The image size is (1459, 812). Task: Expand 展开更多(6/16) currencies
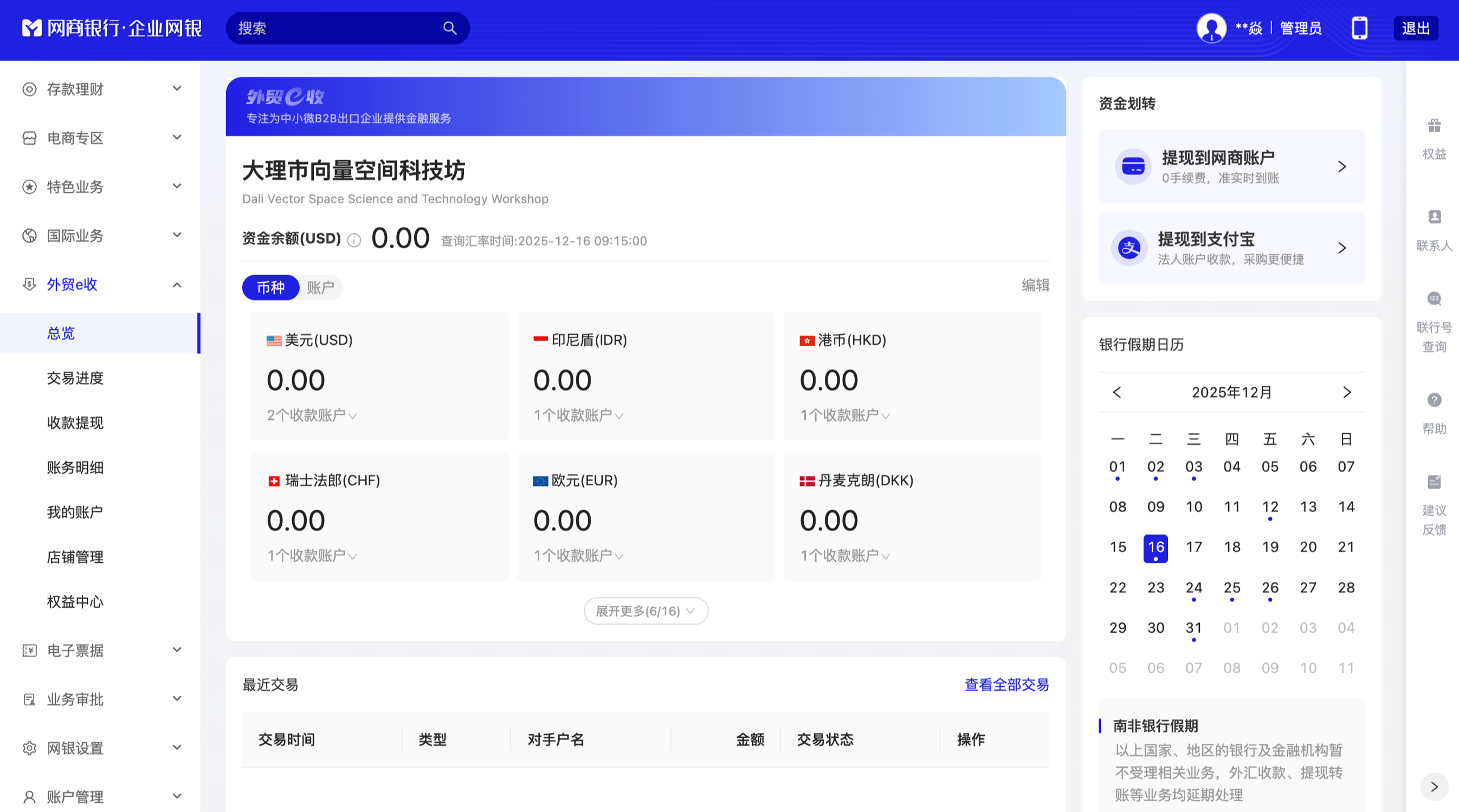(x=645, y=611)
